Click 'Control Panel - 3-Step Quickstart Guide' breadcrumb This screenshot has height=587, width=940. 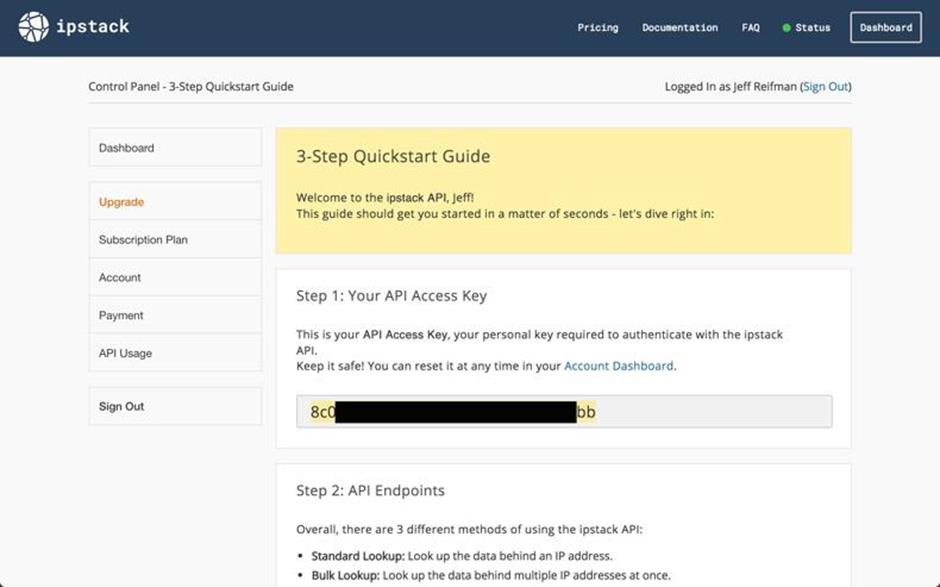191,86
